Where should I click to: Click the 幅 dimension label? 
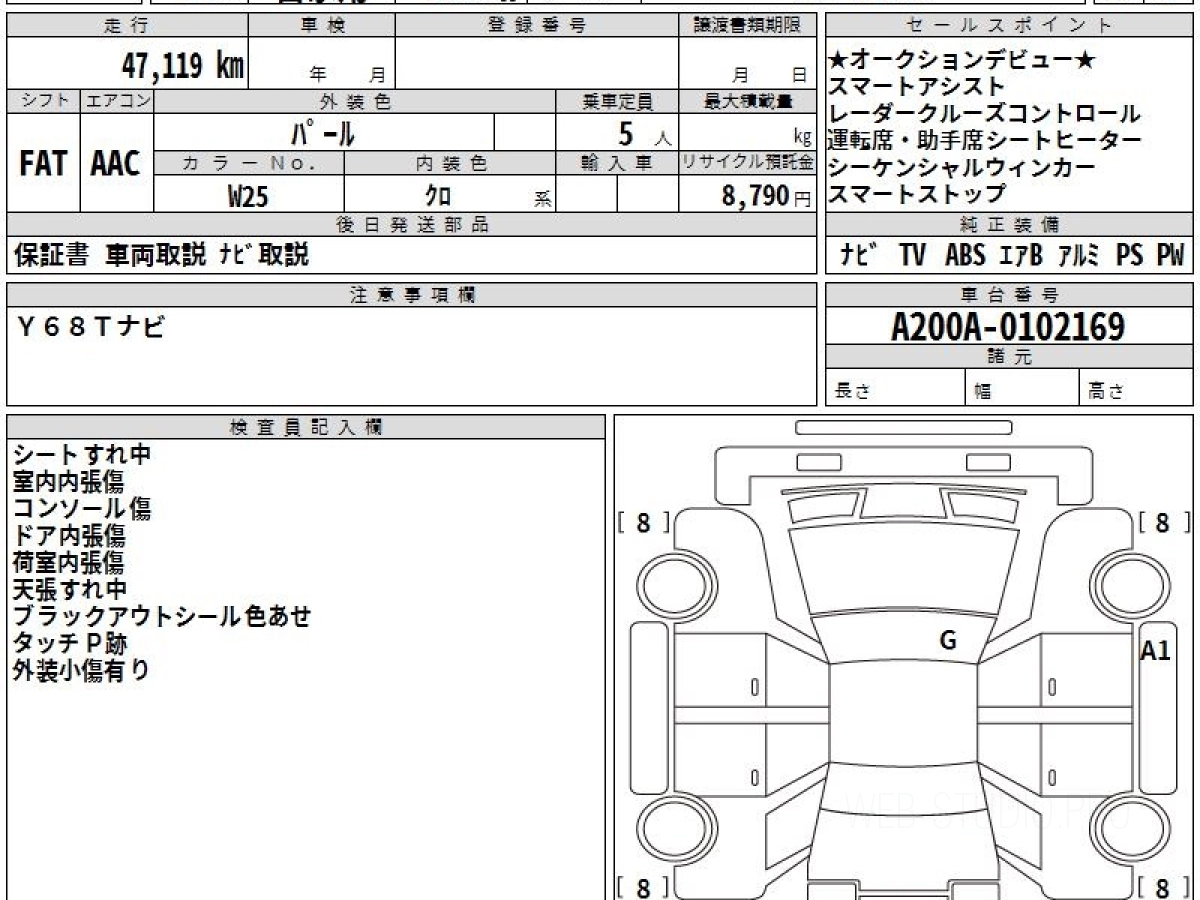tap(983, 392)
